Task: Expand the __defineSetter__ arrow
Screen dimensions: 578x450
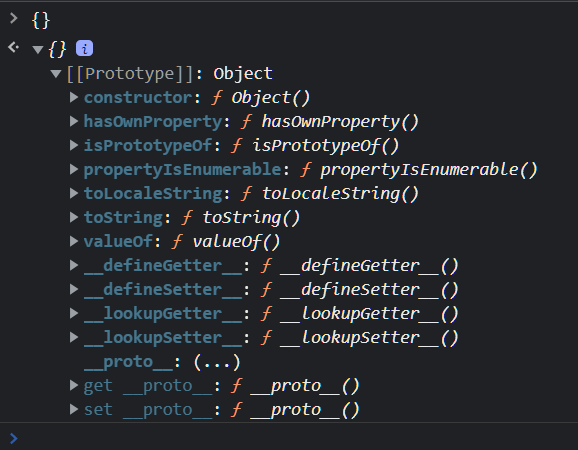Action: click(x=74, y=289)
